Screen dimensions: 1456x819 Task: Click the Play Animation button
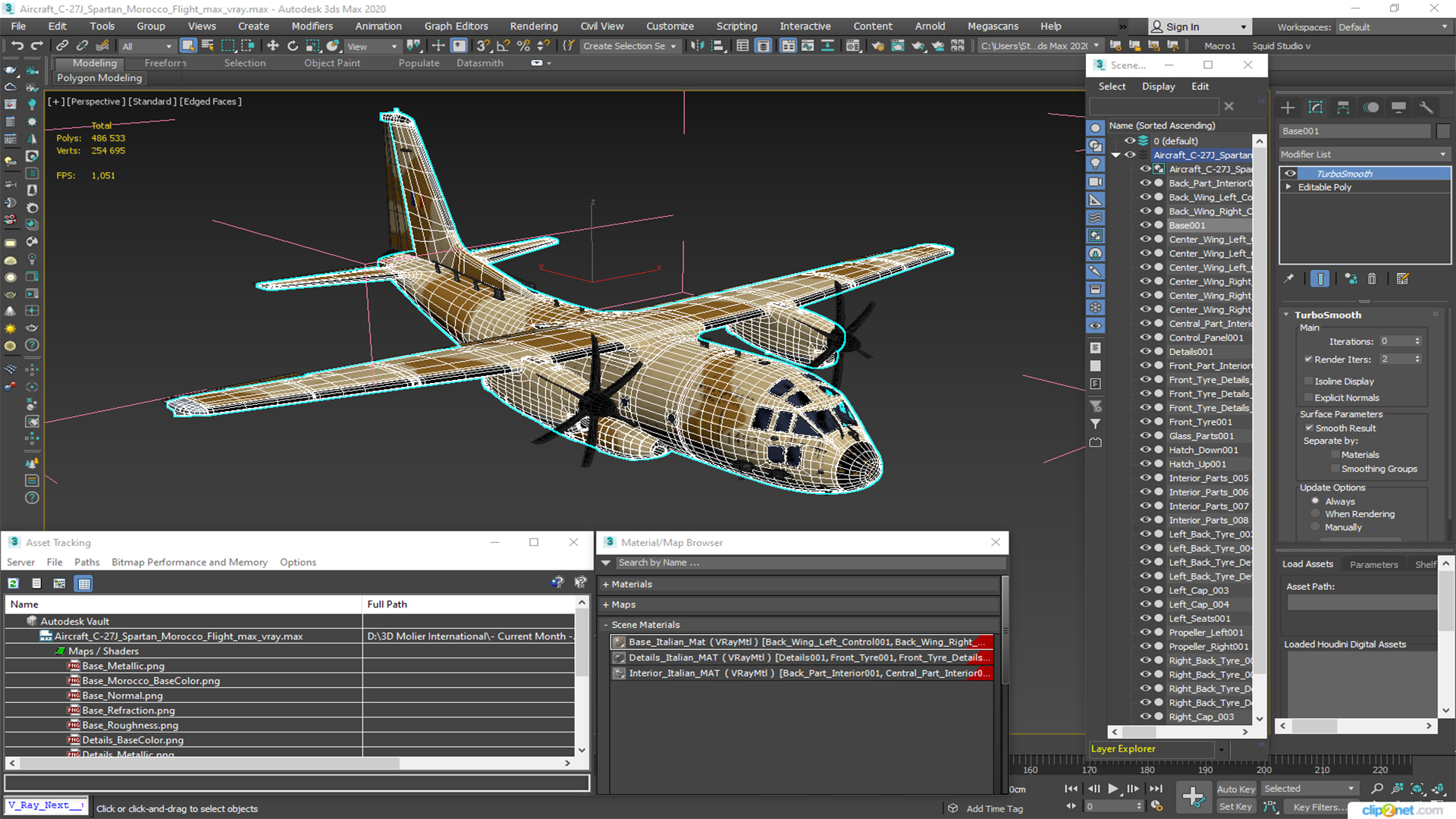(x=1112, y=789)
